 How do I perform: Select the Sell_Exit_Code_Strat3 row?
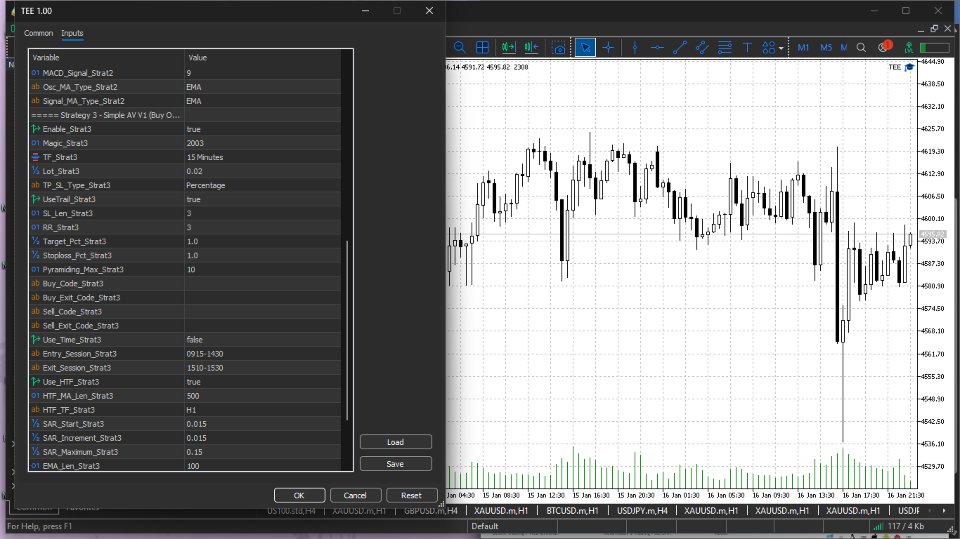(185, 325)
